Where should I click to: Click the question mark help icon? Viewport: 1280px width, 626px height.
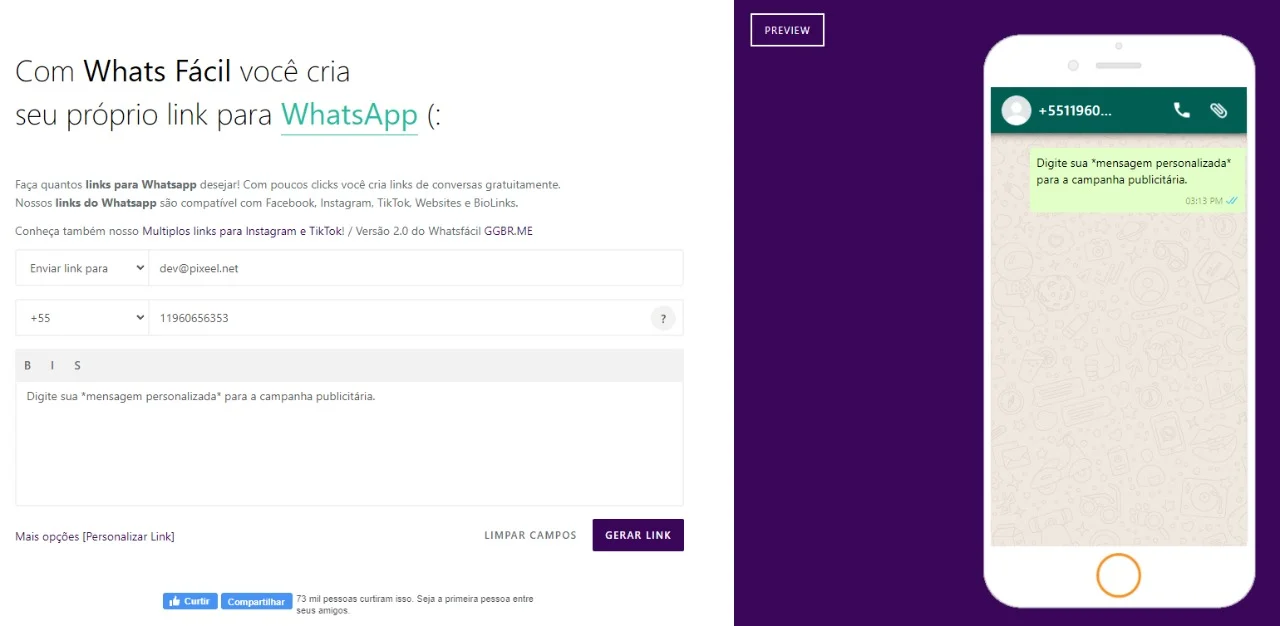tap(662, 318)
